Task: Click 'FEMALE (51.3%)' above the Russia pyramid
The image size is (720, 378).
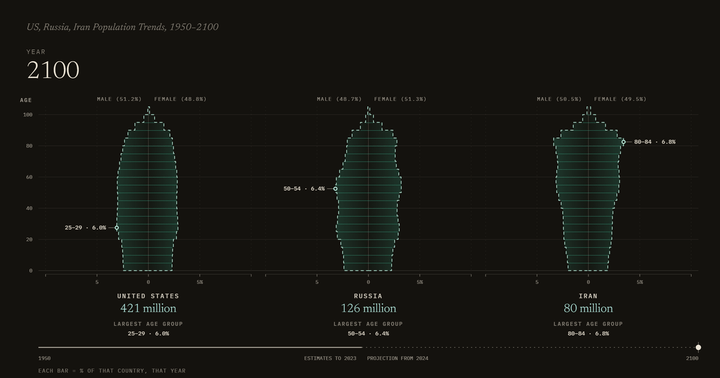Action: tap(400, 99)
